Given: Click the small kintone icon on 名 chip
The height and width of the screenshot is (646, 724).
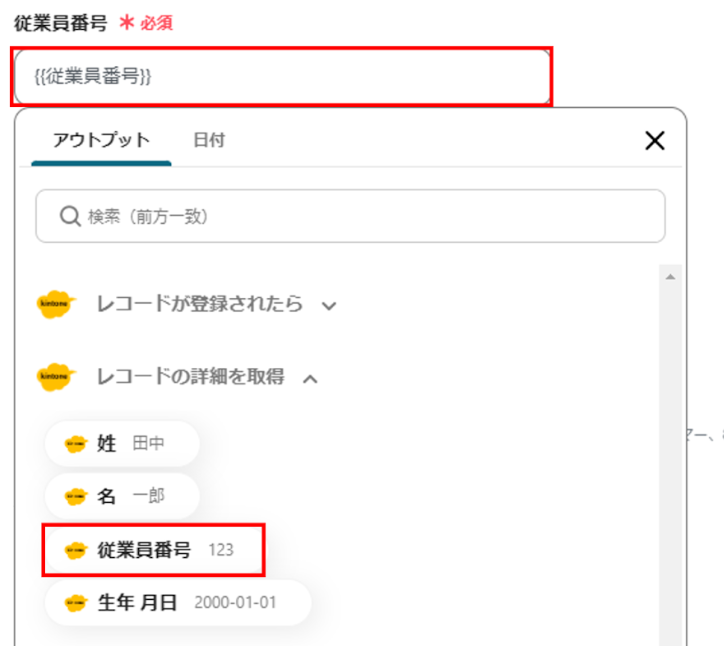Looking at the screenshot, I should tap(76, 497).
